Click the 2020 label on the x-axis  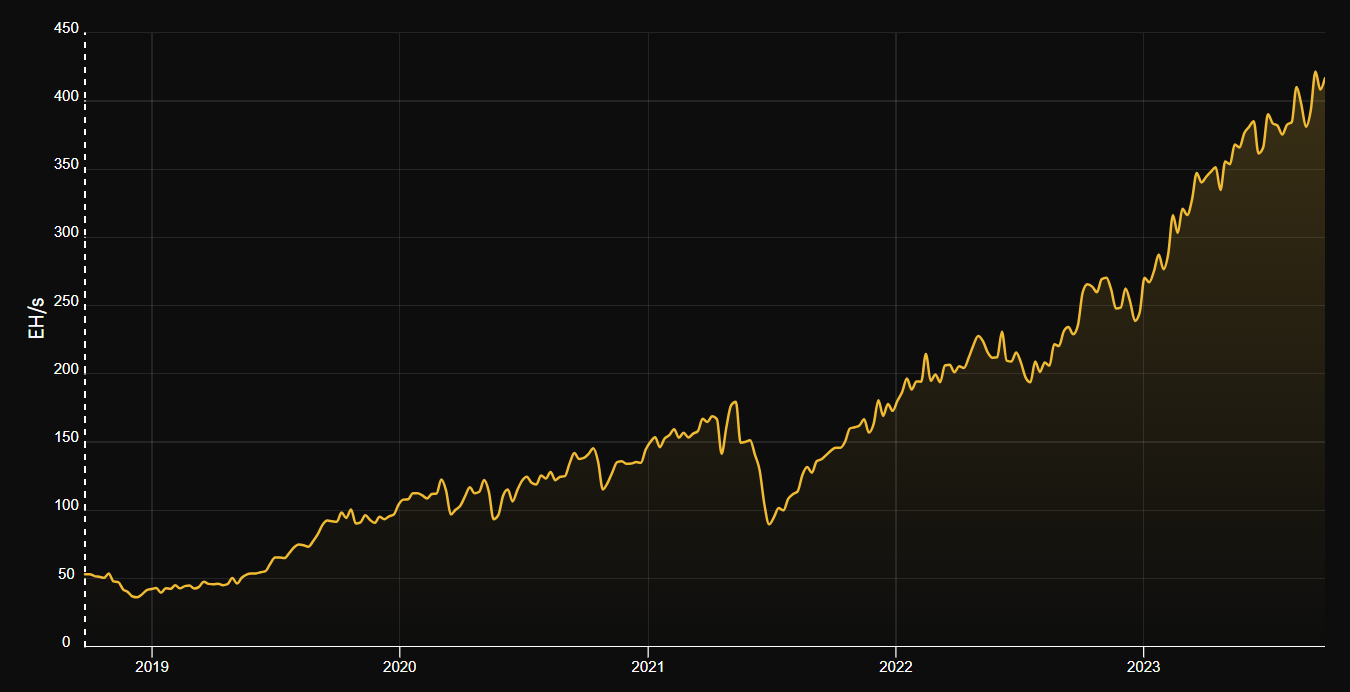pyautogui.click(x=399, y=667)
